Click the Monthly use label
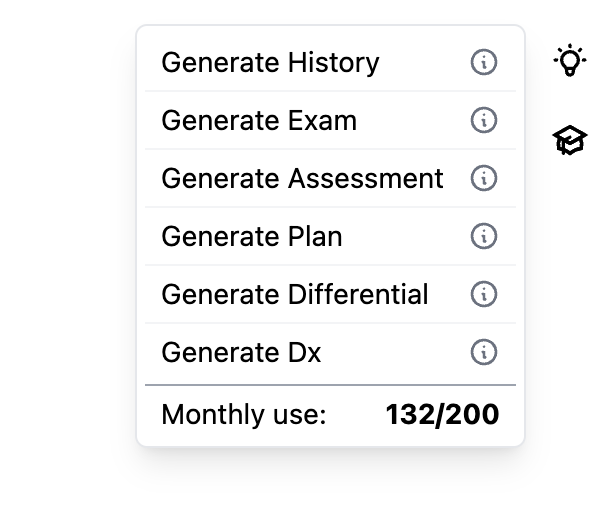This screenshot has height=528, width=614. (244, 415)
